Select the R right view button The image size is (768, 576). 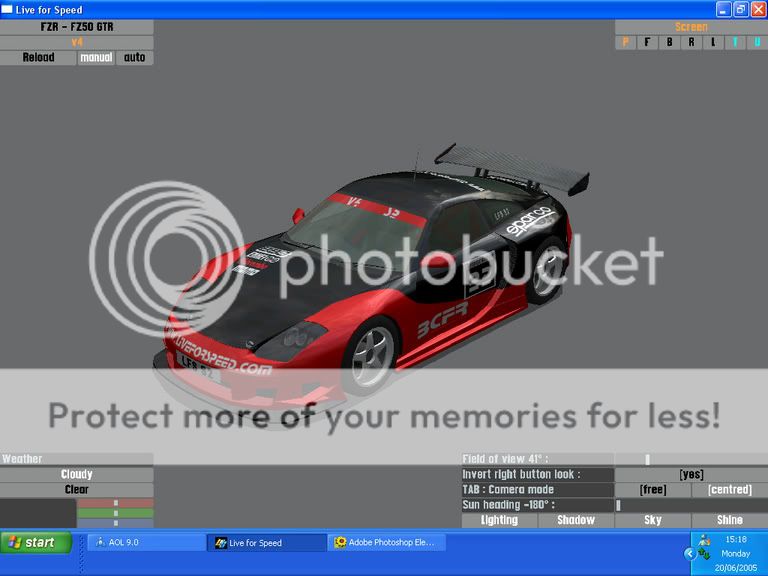(691, 42)
